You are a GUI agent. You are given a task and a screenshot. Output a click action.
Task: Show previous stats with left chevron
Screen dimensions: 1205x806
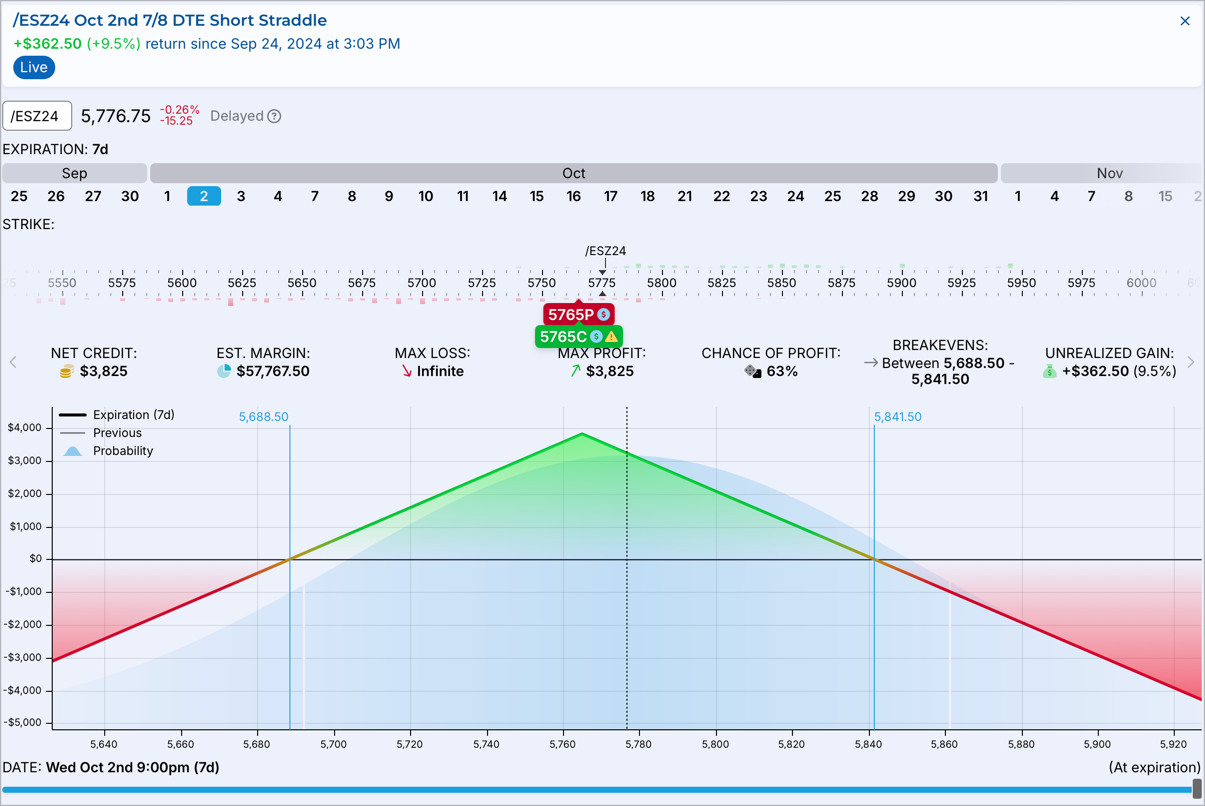tap(13, 362)
